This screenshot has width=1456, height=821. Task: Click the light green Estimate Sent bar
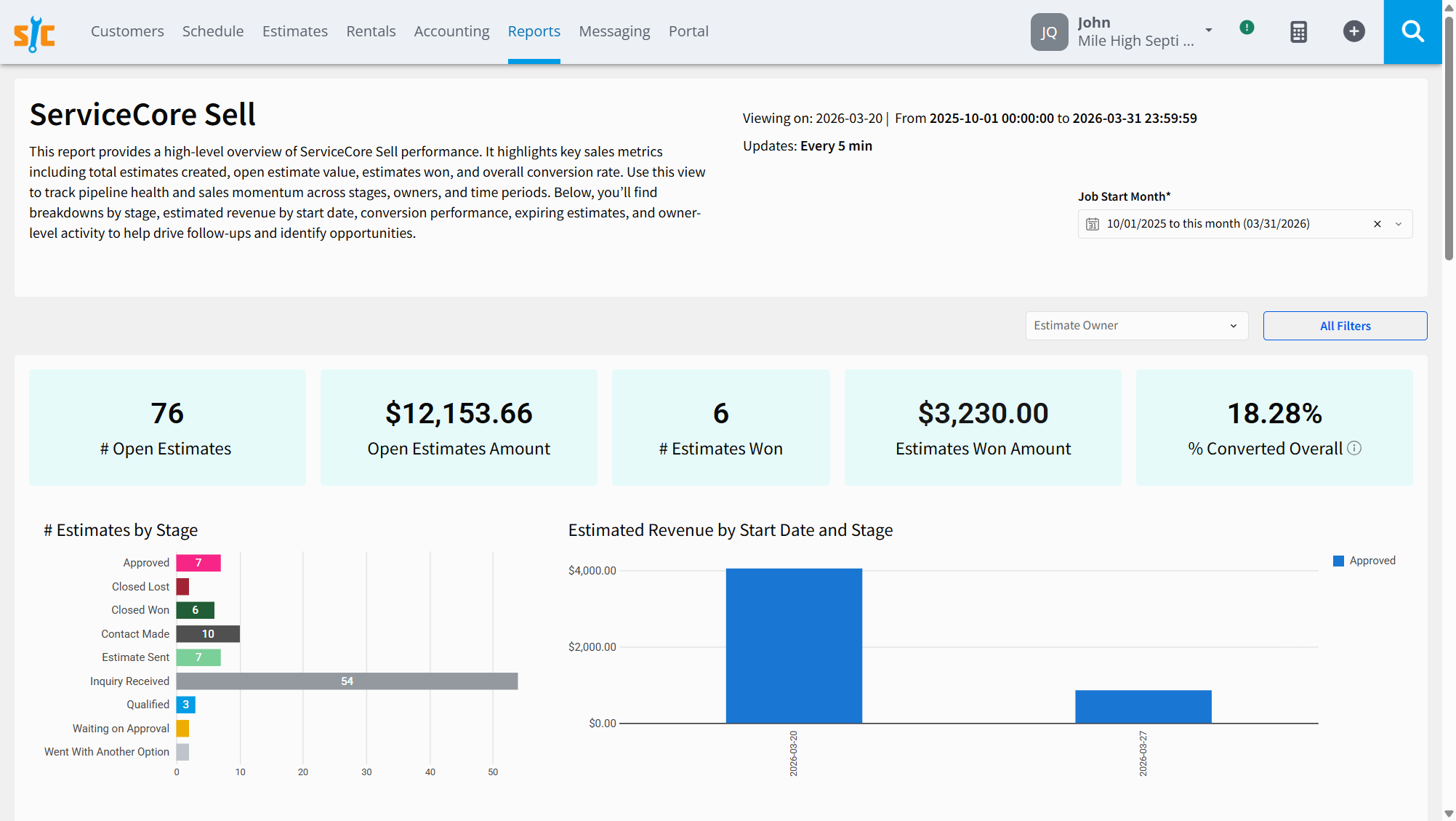(x=198, y=657)
